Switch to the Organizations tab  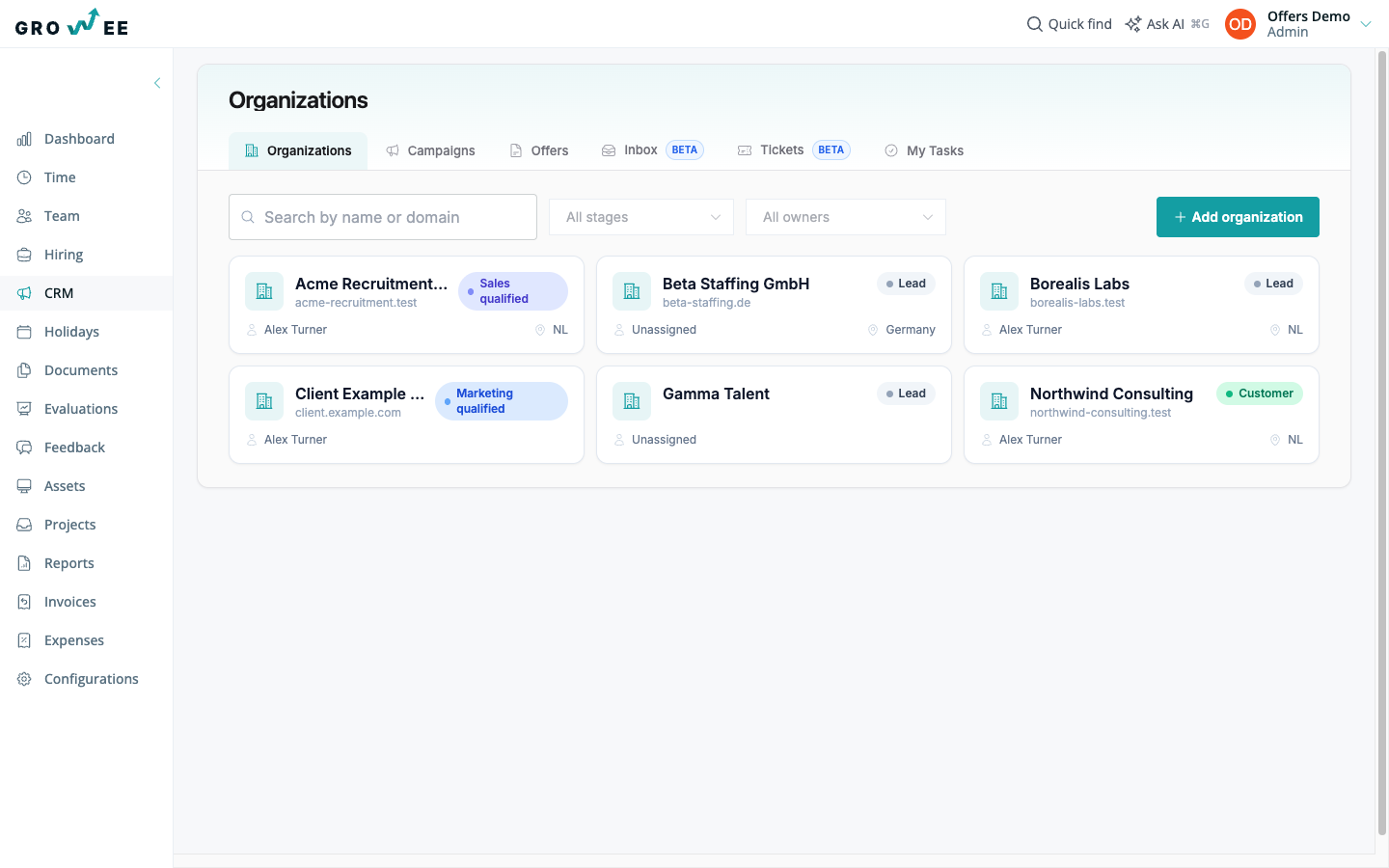[298, 150]
